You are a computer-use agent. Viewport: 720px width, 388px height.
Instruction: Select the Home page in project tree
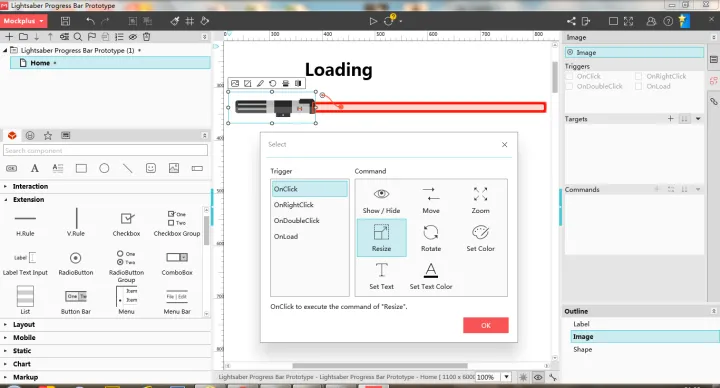pyautogui.click(x=110, y=63)
